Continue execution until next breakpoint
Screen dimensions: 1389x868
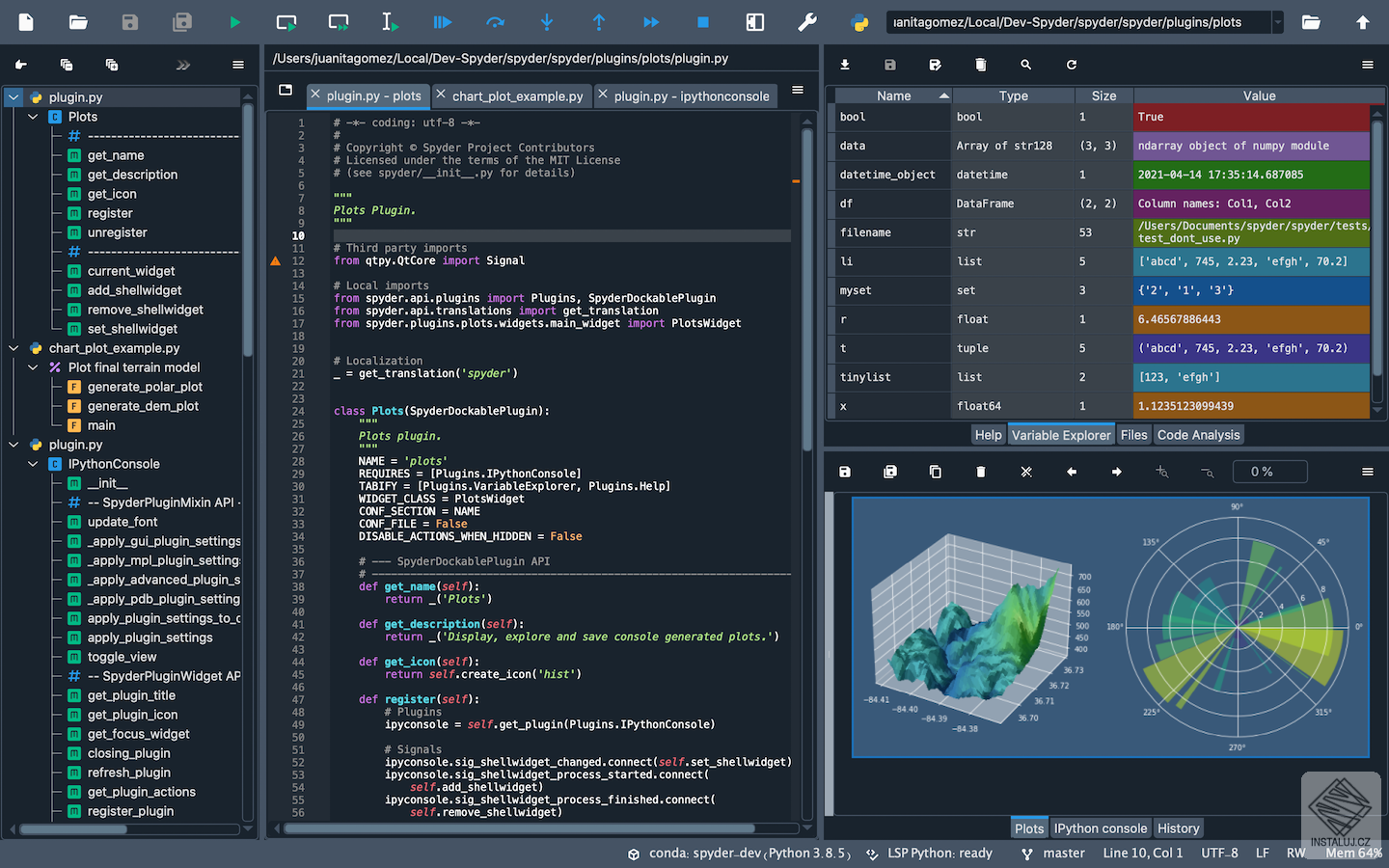click(651, 22)
